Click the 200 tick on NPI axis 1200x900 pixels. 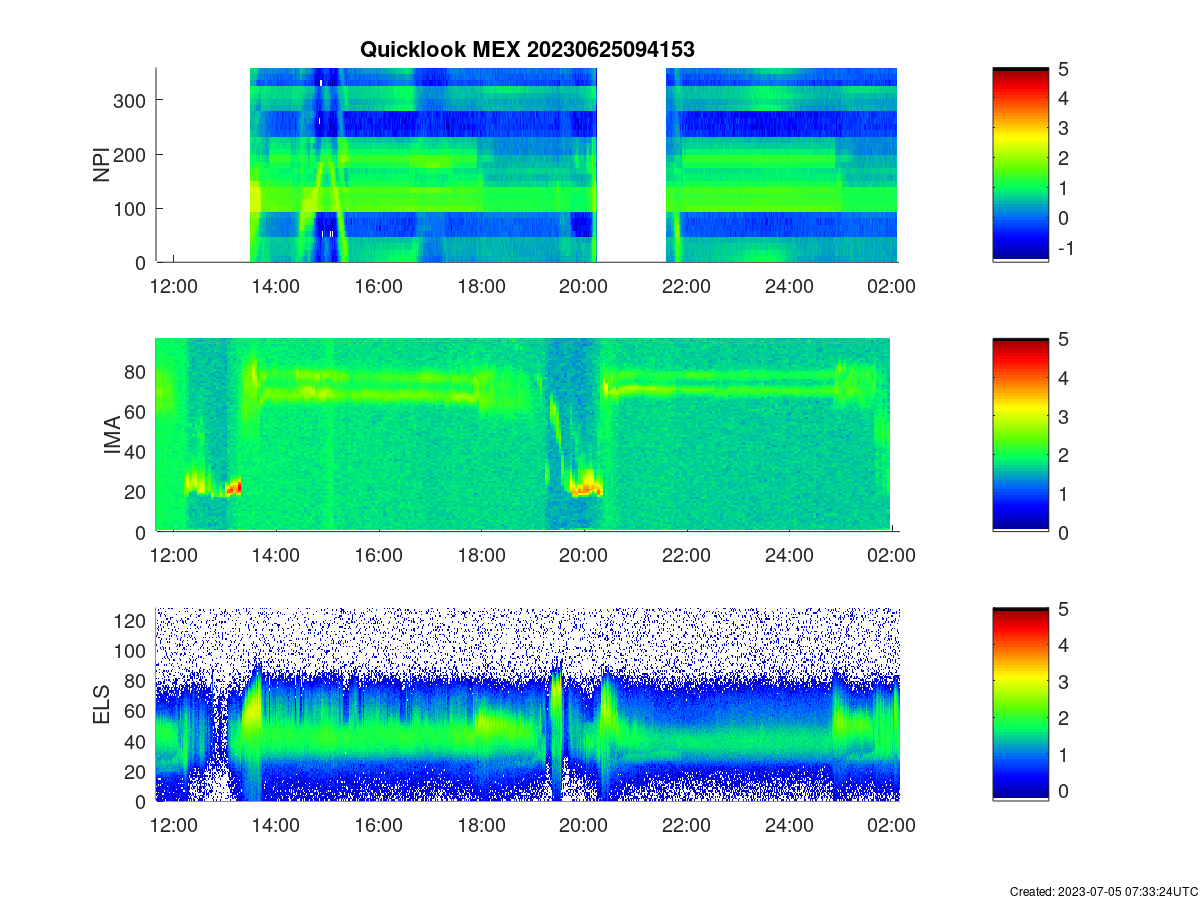(131, 154)
